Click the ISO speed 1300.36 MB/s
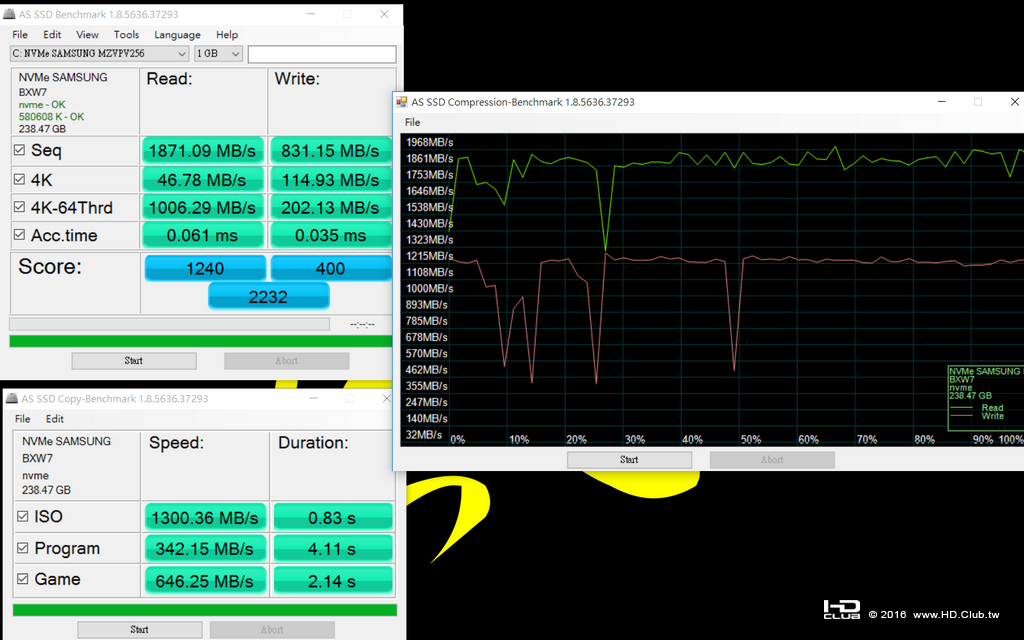This screenshot has height=640, width=1024. (205, 518)
